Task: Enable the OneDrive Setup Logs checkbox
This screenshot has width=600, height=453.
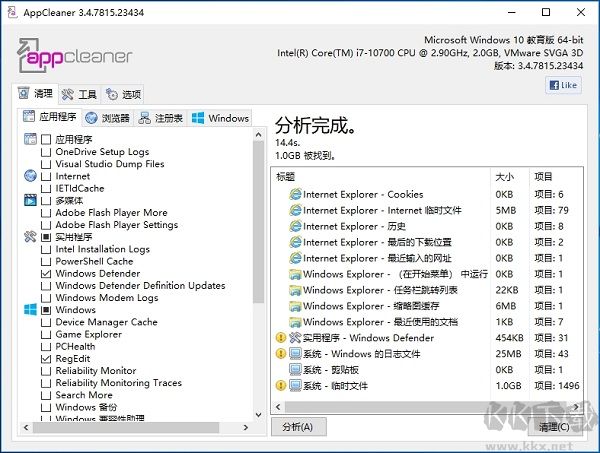Action: [46, 152]
